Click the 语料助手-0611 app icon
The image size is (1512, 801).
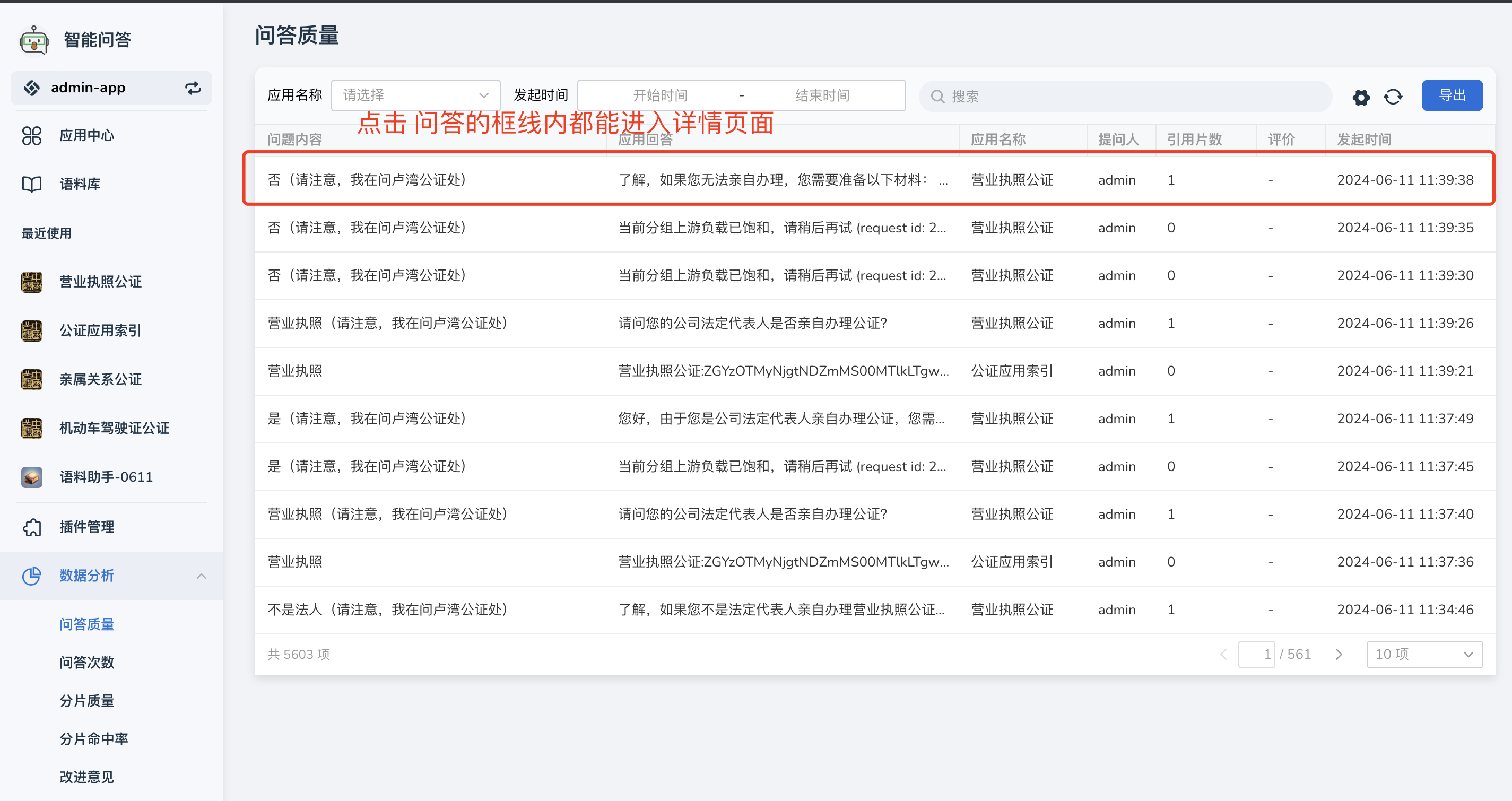coord(32,476)
